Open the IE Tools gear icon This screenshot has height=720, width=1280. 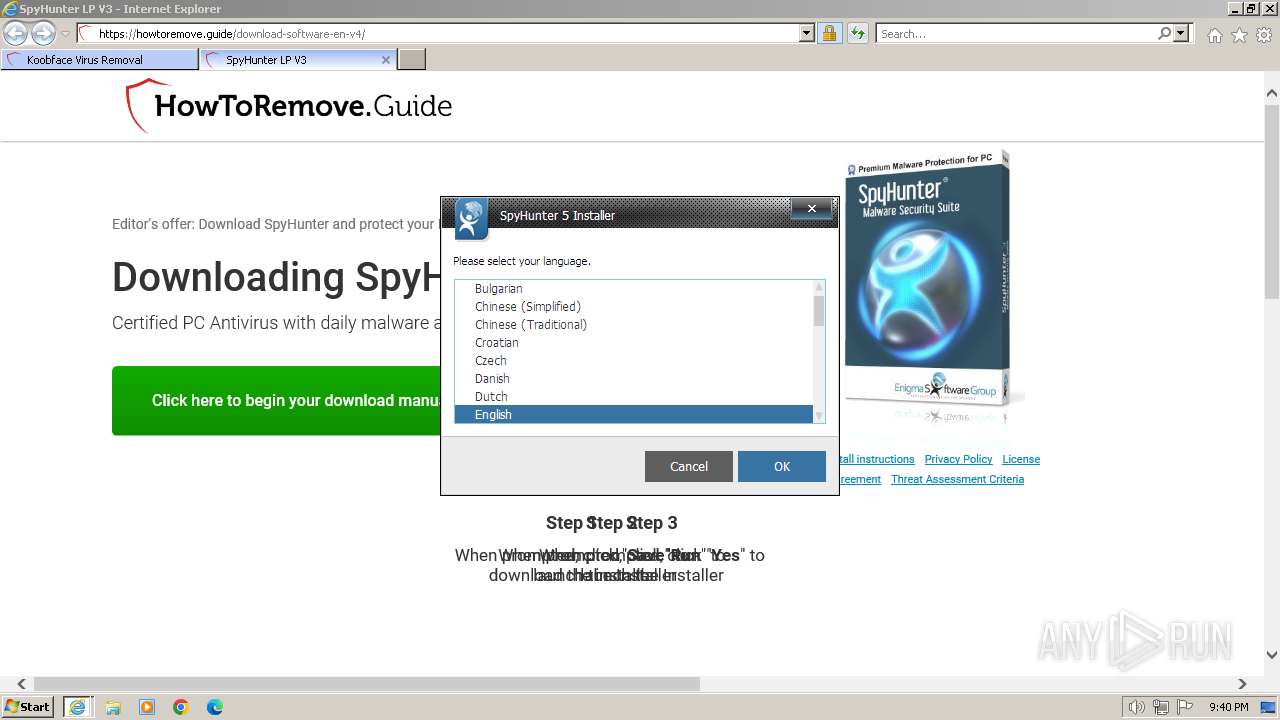click(x=1264, y=35)
